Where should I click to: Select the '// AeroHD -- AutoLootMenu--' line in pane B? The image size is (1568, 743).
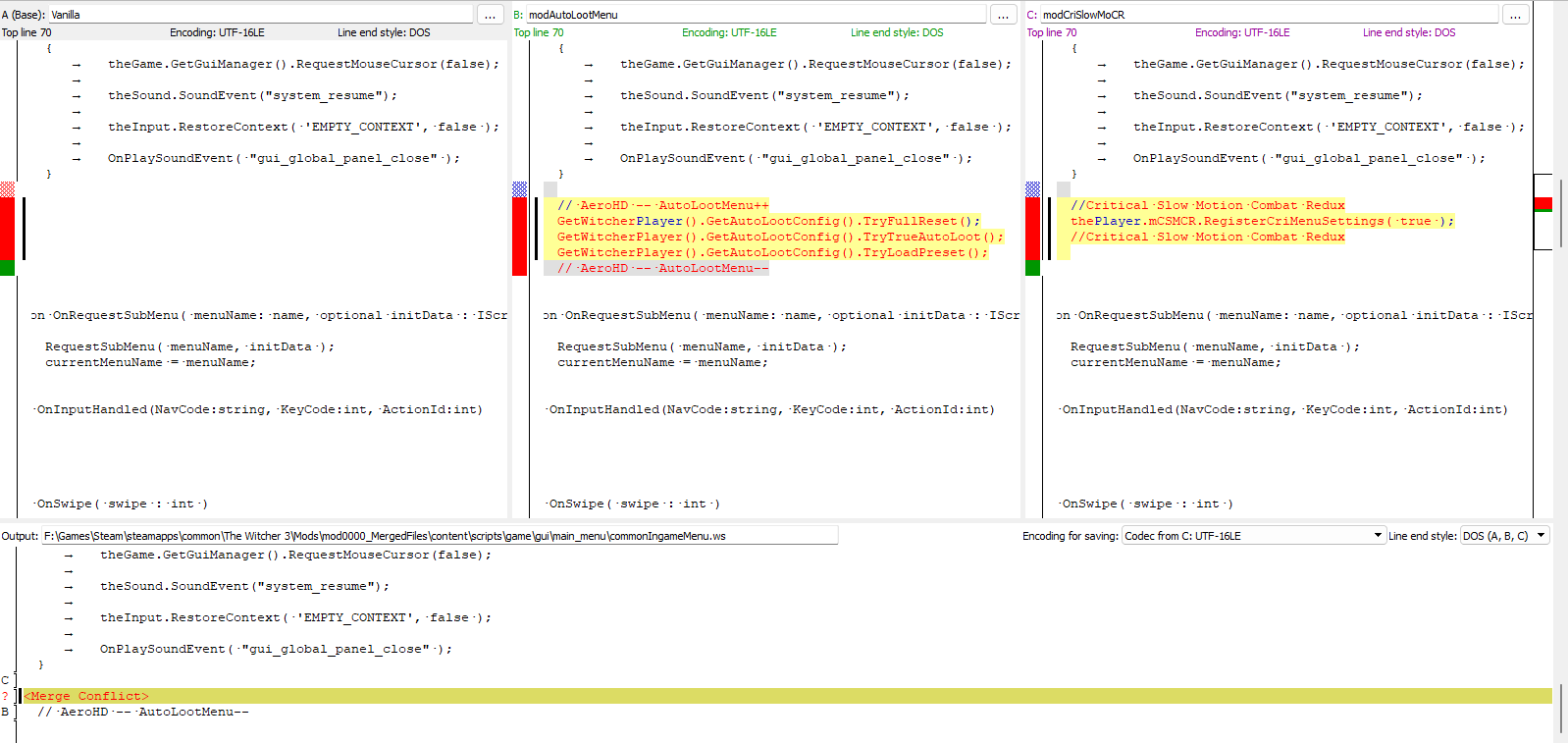[x=663, y=268]
